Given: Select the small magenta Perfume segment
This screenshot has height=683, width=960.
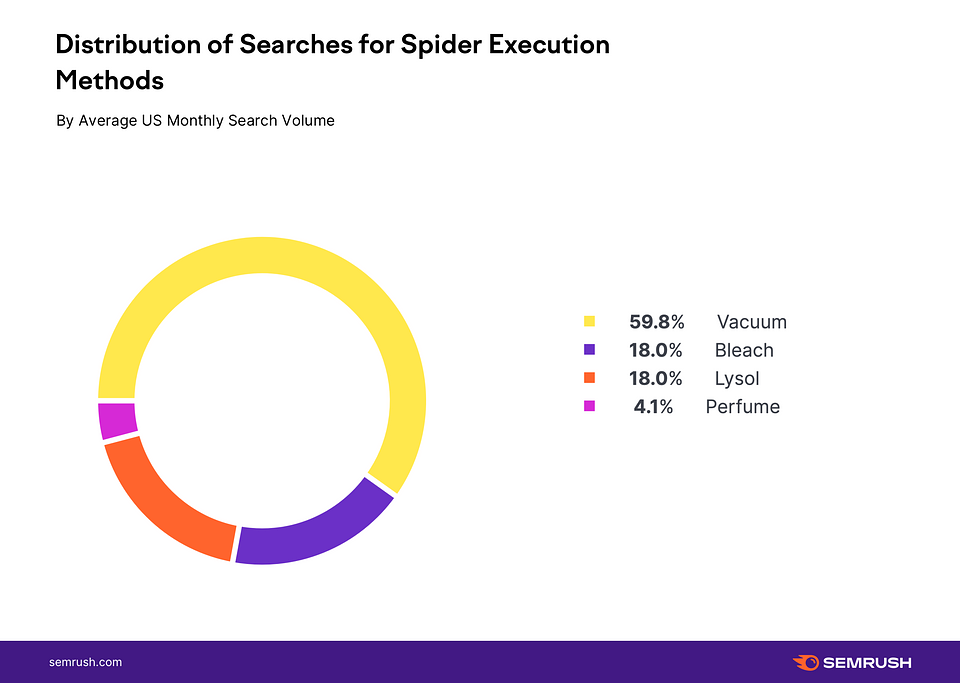Looking at the screenshot, I should pos(117,420).
